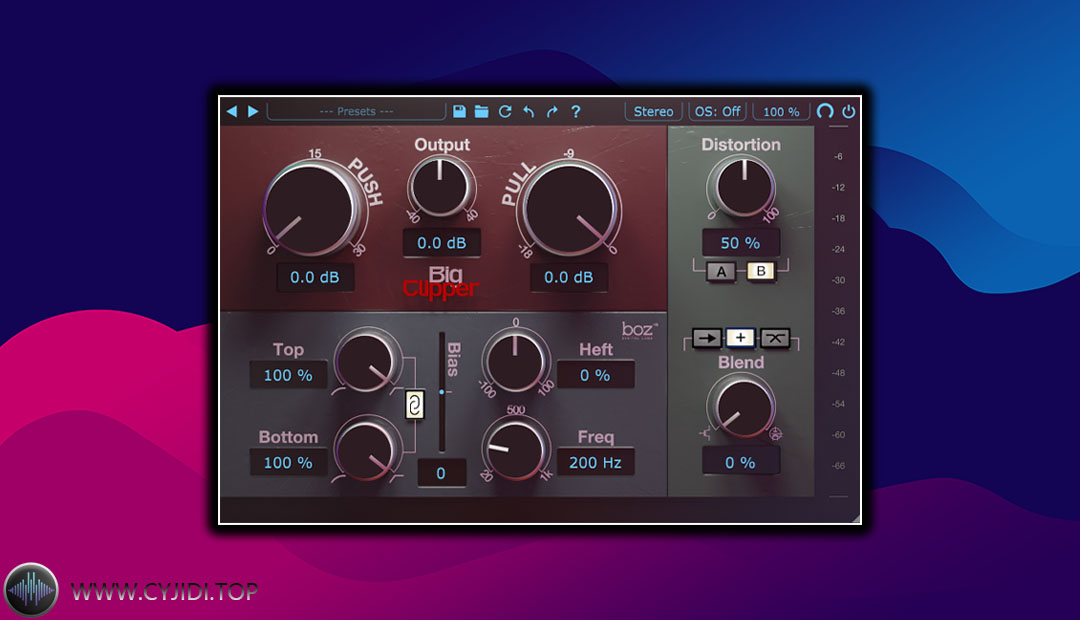Switch to distortion type A
This screenshot has height=620, width=1080.
click(721, 271)
